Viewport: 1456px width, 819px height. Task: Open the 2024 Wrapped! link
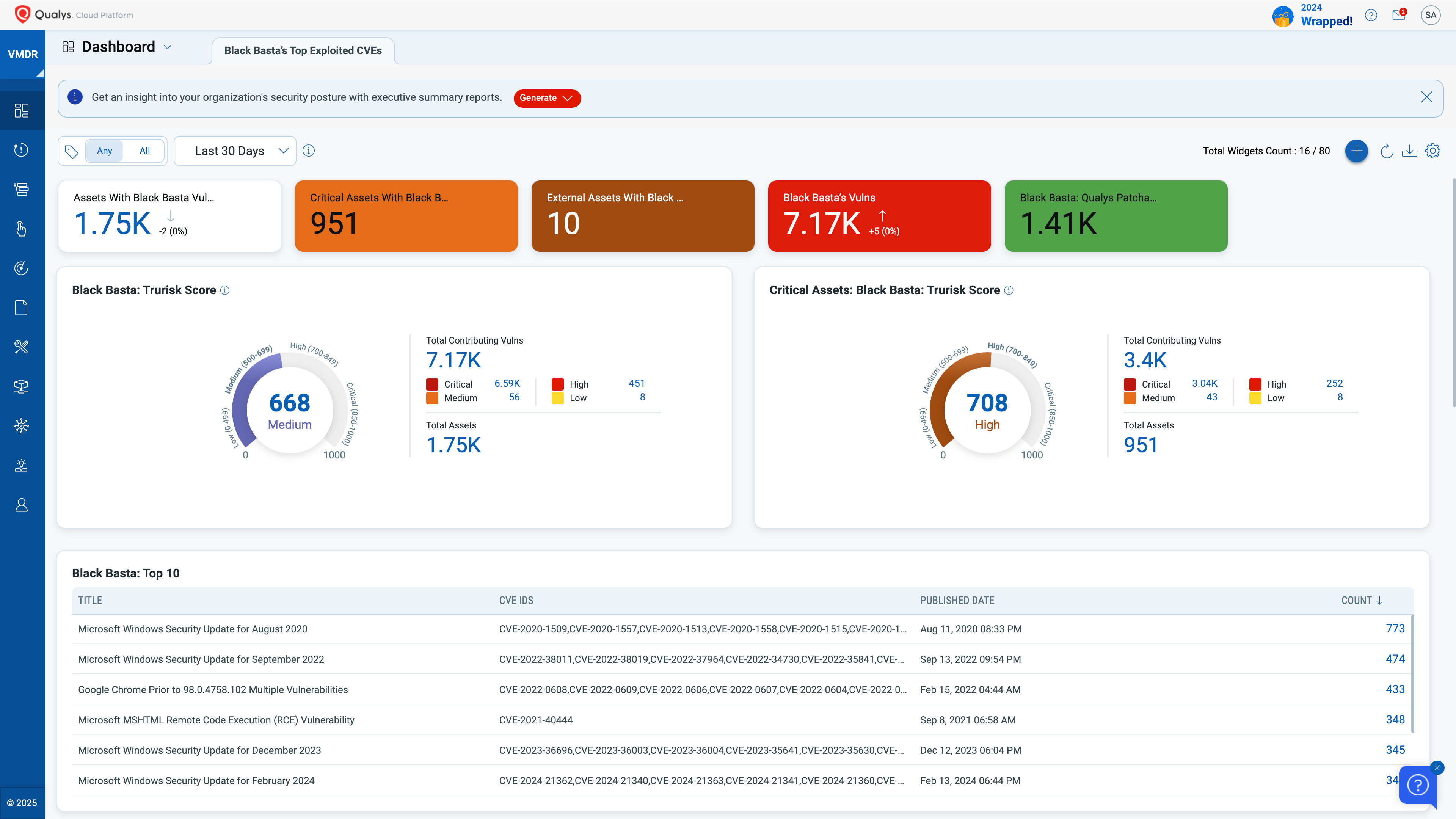pos(1312,15)
